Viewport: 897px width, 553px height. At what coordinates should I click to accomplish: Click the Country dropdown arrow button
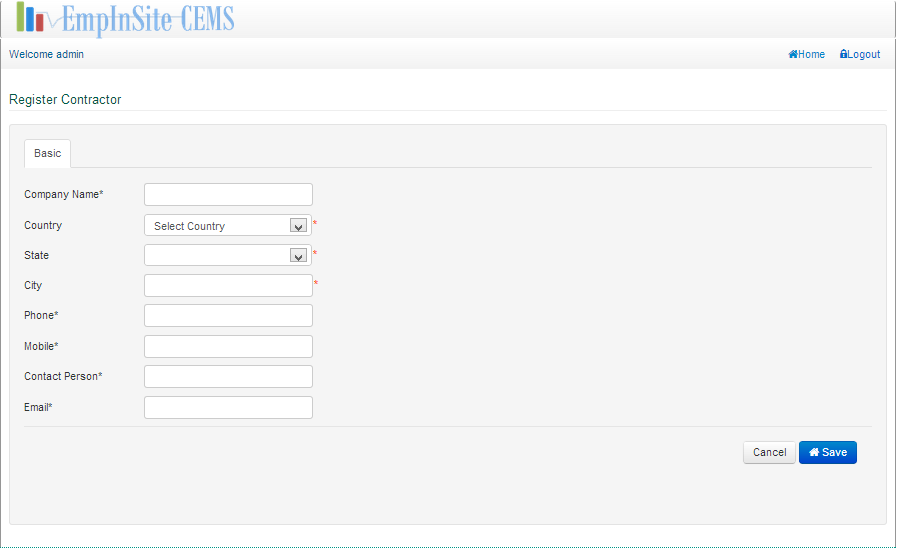click(x=298, y=226)
